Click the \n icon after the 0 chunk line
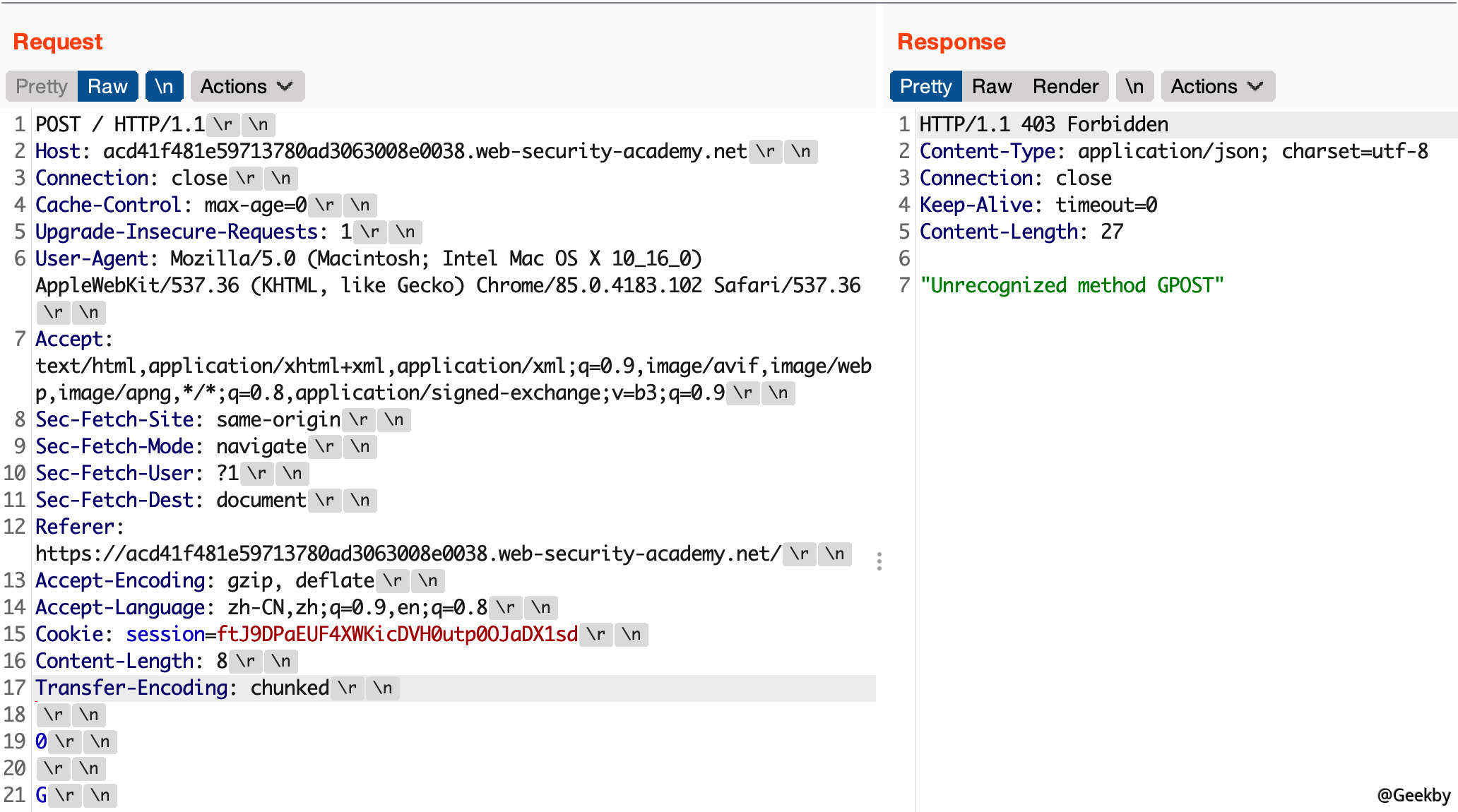 (x=100, y=741)
